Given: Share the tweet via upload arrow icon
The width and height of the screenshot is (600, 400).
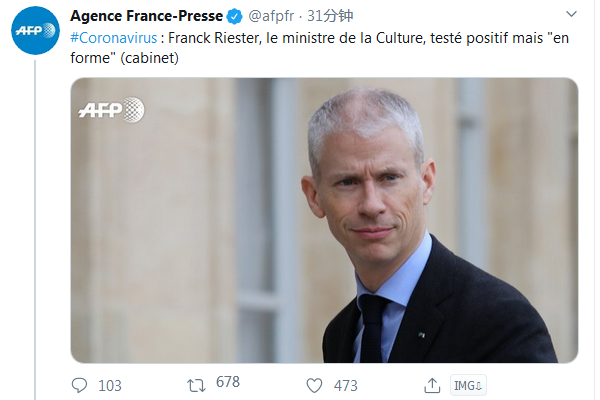Looking at the screenshot, I should point(432,385).
